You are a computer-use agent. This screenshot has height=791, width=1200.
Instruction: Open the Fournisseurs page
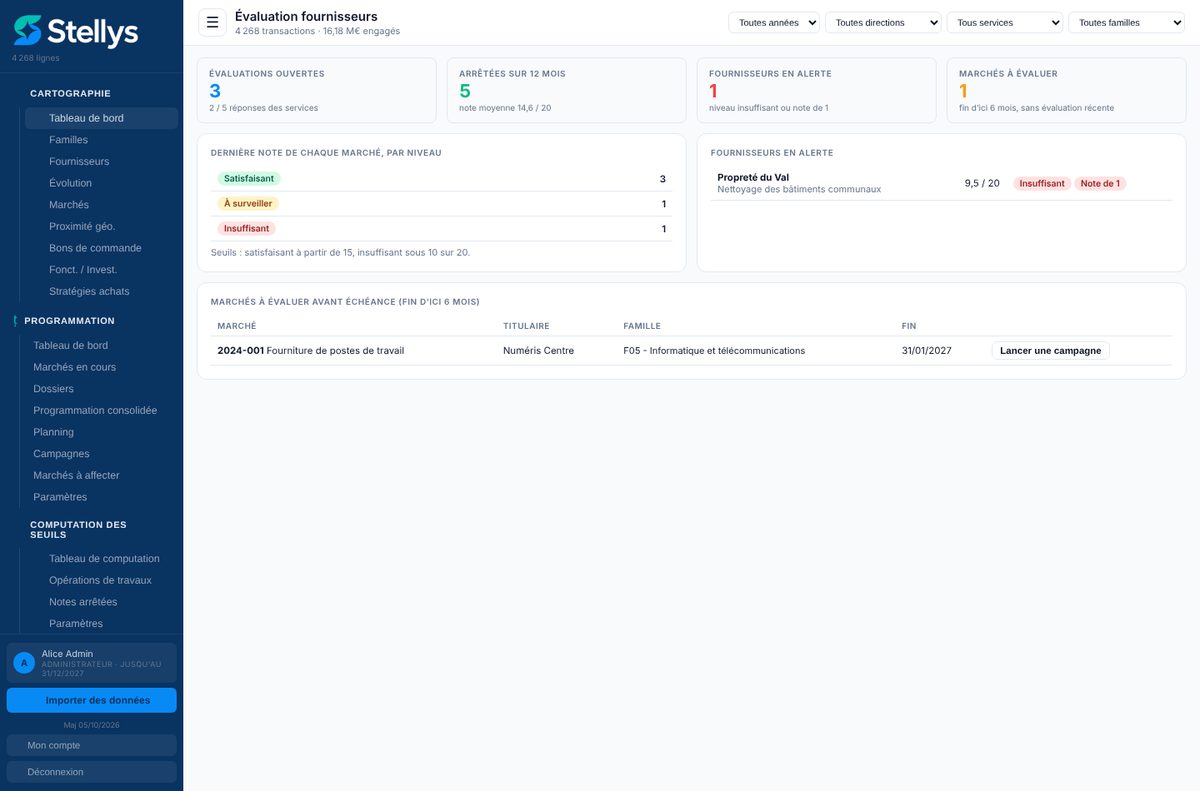pos(101,161)
